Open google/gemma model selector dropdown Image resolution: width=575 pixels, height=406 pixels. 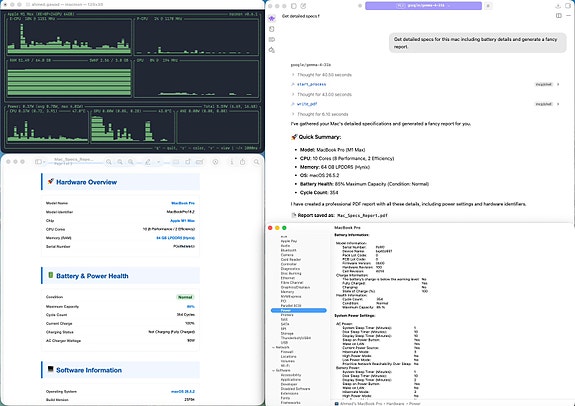[x=423, y=6]
